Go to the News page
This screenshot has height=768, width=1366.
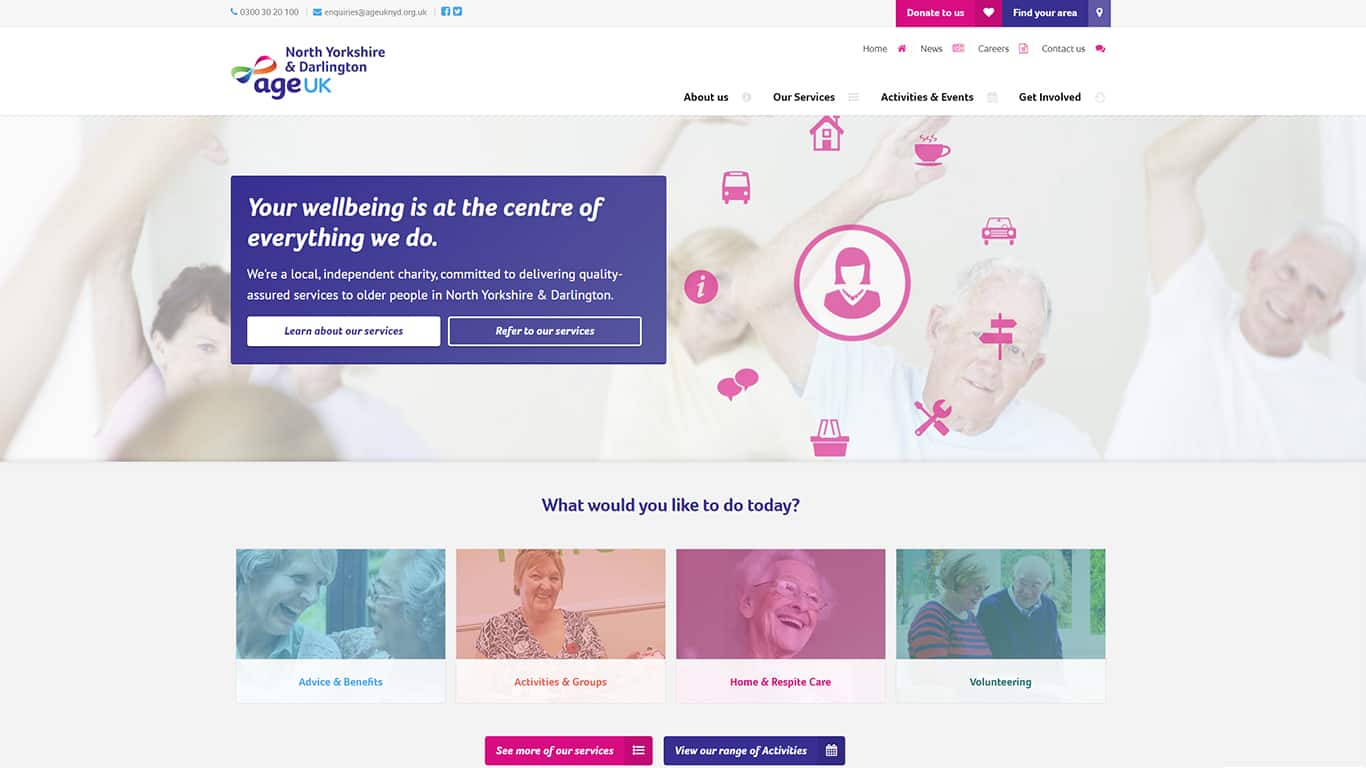click(942, 48)
